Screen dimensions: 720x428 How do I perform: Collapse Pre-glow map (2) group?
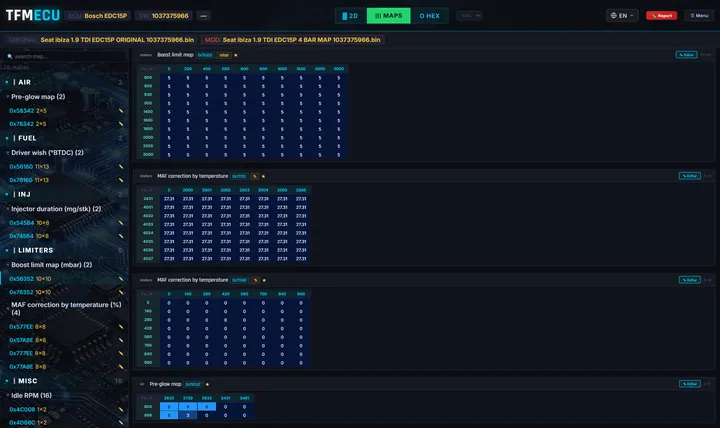[x=8, y=97]
